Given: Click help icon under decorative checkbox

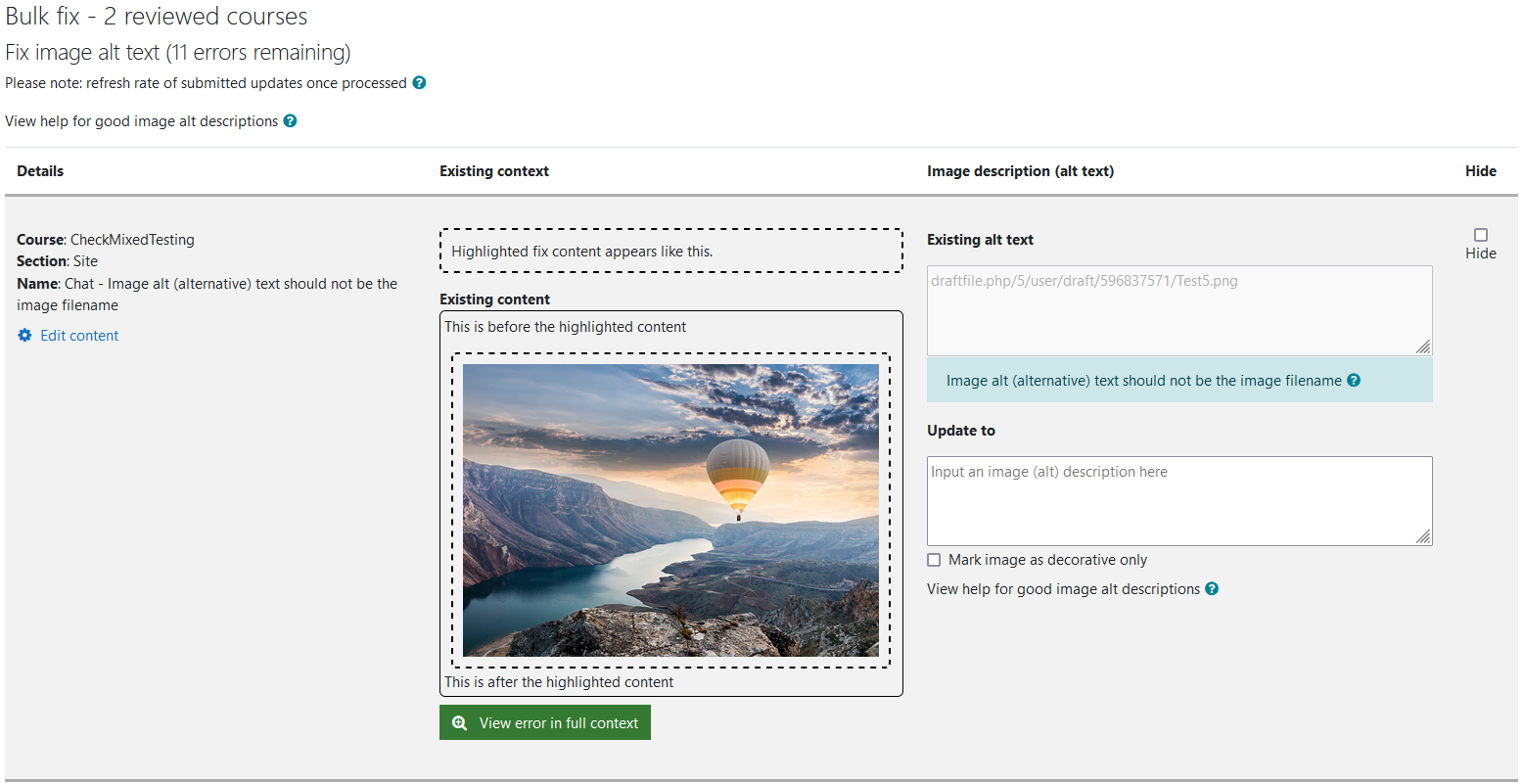Looking at the screenshot, I should pos(1212,589).
